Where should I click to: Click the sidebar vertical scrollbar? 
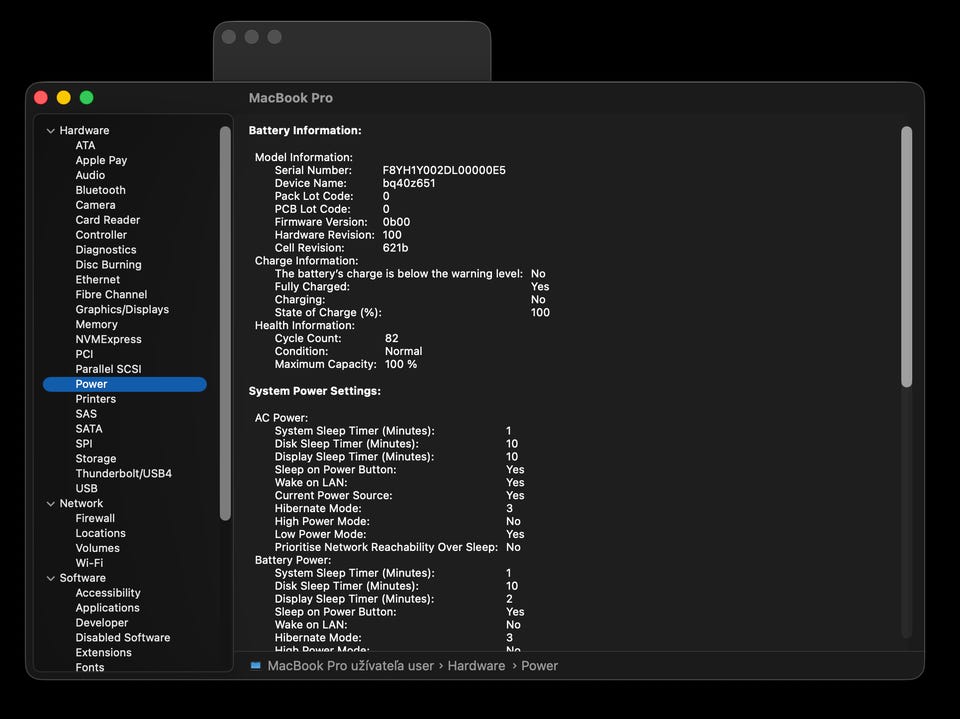(226, 320)
